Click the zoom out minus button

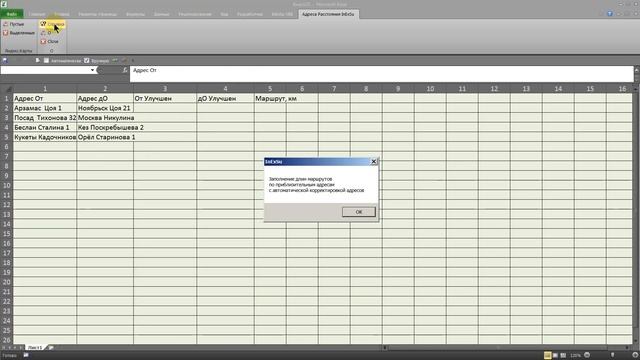click(587, 355)
